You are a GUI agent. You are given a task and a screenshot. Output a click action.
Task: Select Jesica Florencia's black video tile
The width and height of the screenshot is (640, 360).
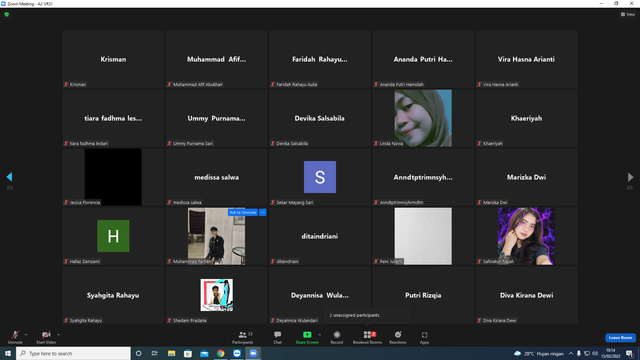click(113, 177)
